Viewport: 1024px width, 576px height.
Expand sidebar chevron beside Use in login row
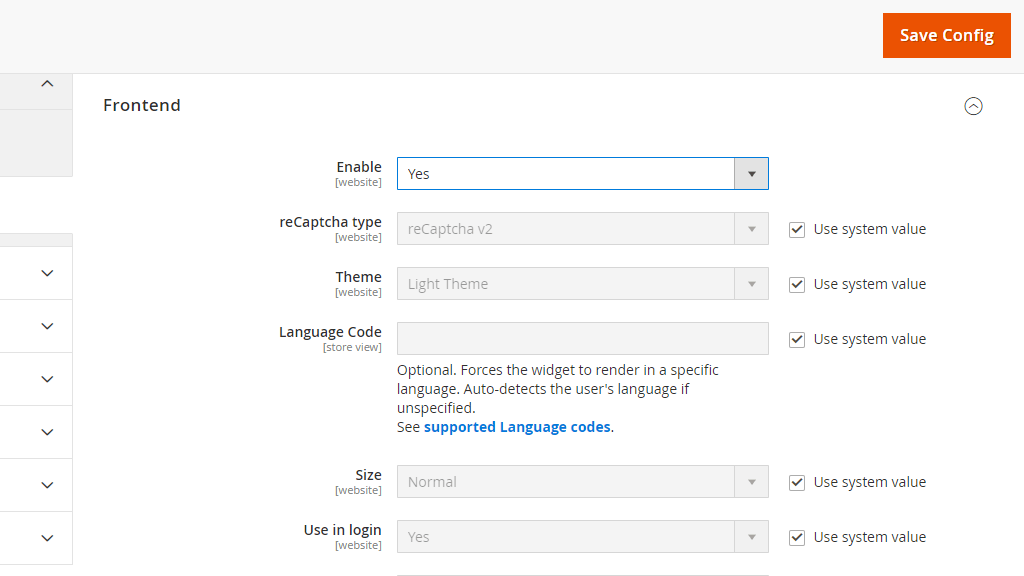[47, 537]
